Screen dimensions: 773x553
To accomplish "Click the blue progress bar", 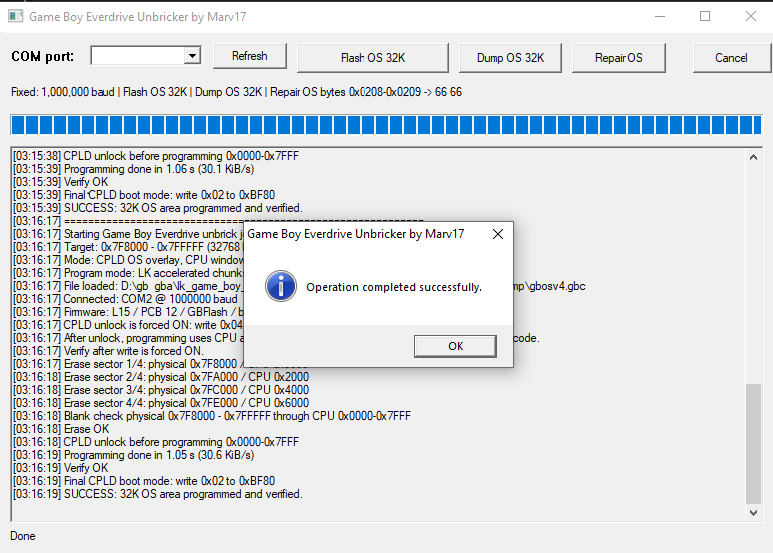I will pyautogui.click(x=386, y=125).
